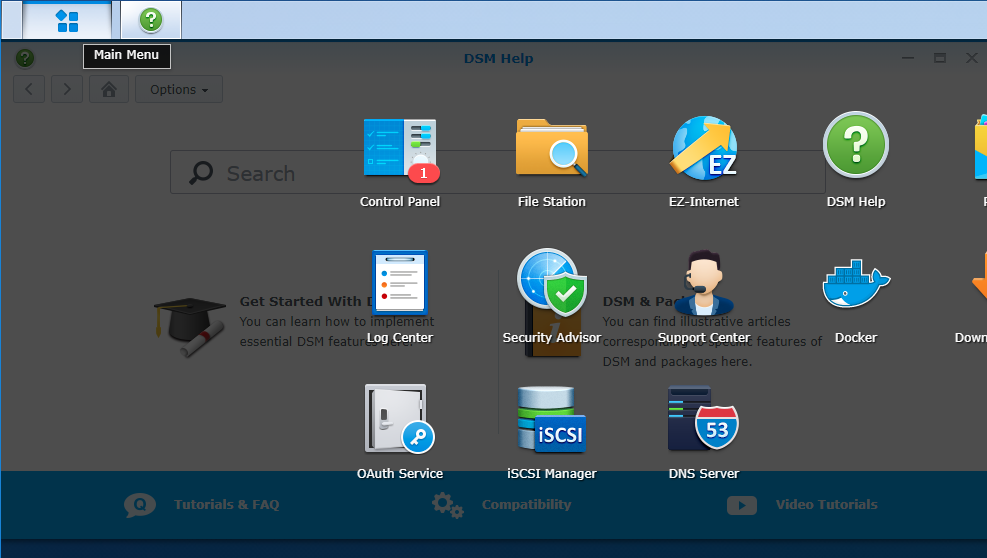Image resolution: width=987 pixels, height=558 pixels.
Task: Open Video Tutorials link
Action: coord(826,504)
